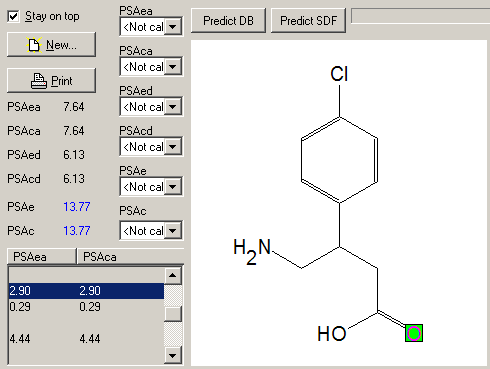The height and width of the screenshot is (369, 490).
Task: Click the blue PSAe value 13.77
Action: coord(77,207)
